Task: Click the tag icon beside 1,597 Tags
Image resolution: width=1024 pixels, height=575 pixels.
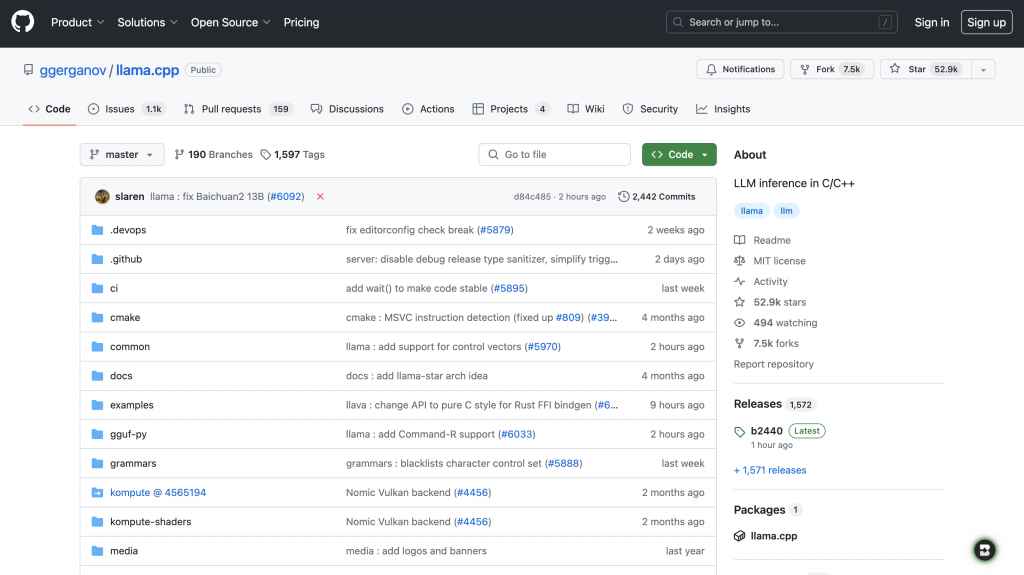Action: pos(265,154)
